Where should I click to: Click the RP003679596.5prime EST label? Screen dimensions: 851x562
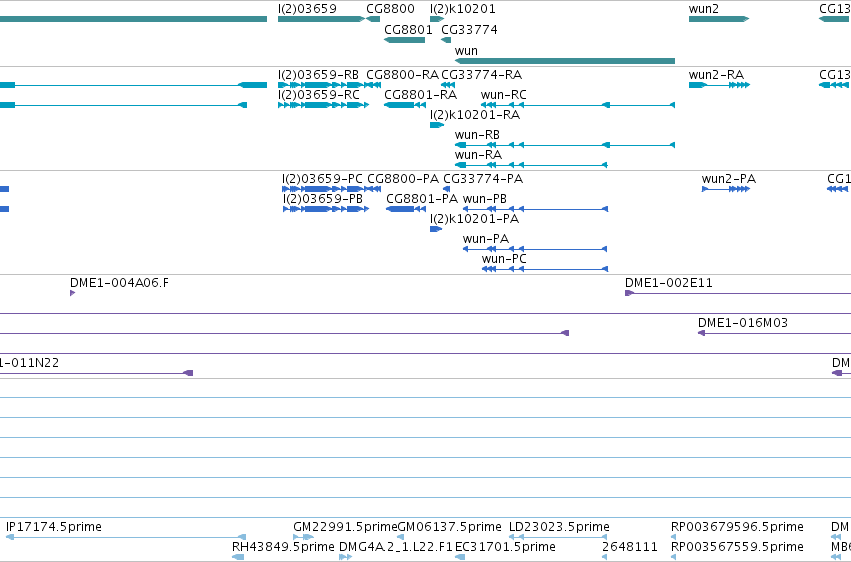[737, 527]
